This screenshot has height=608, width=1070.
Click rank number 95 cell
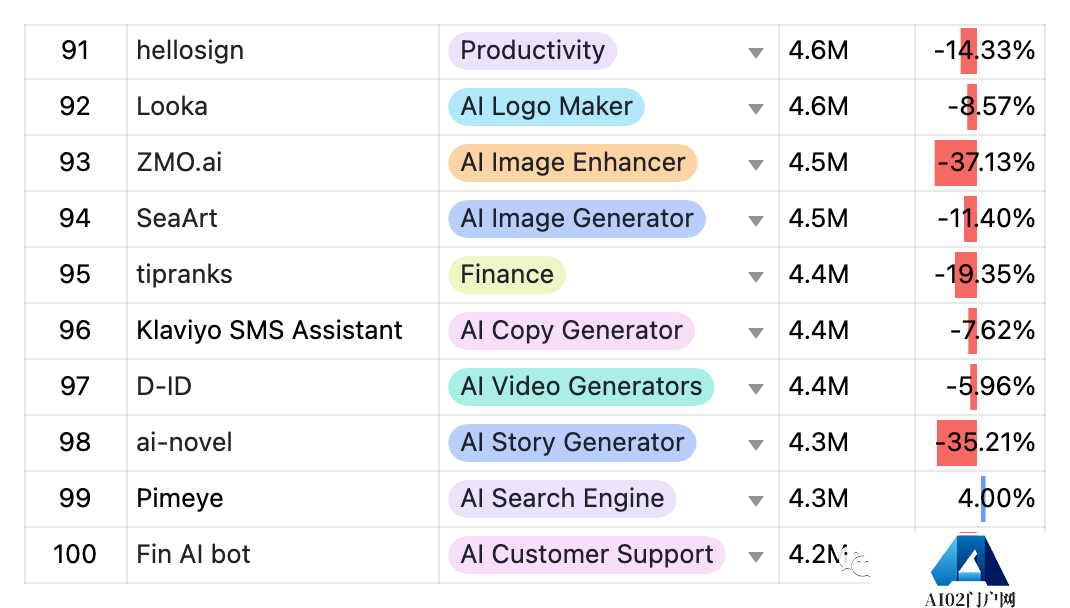coord(75,275)
